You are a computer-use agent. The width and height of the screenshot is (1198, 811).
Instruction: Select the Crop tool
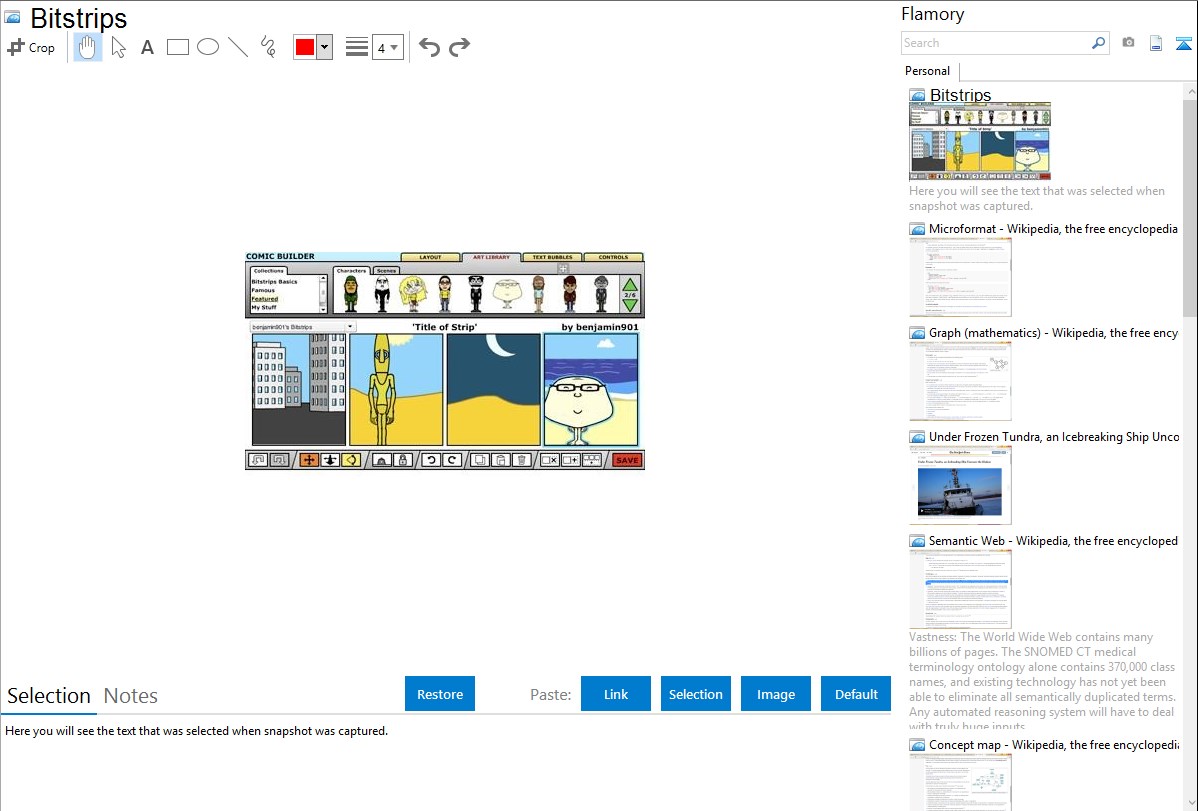pos(31,47)
